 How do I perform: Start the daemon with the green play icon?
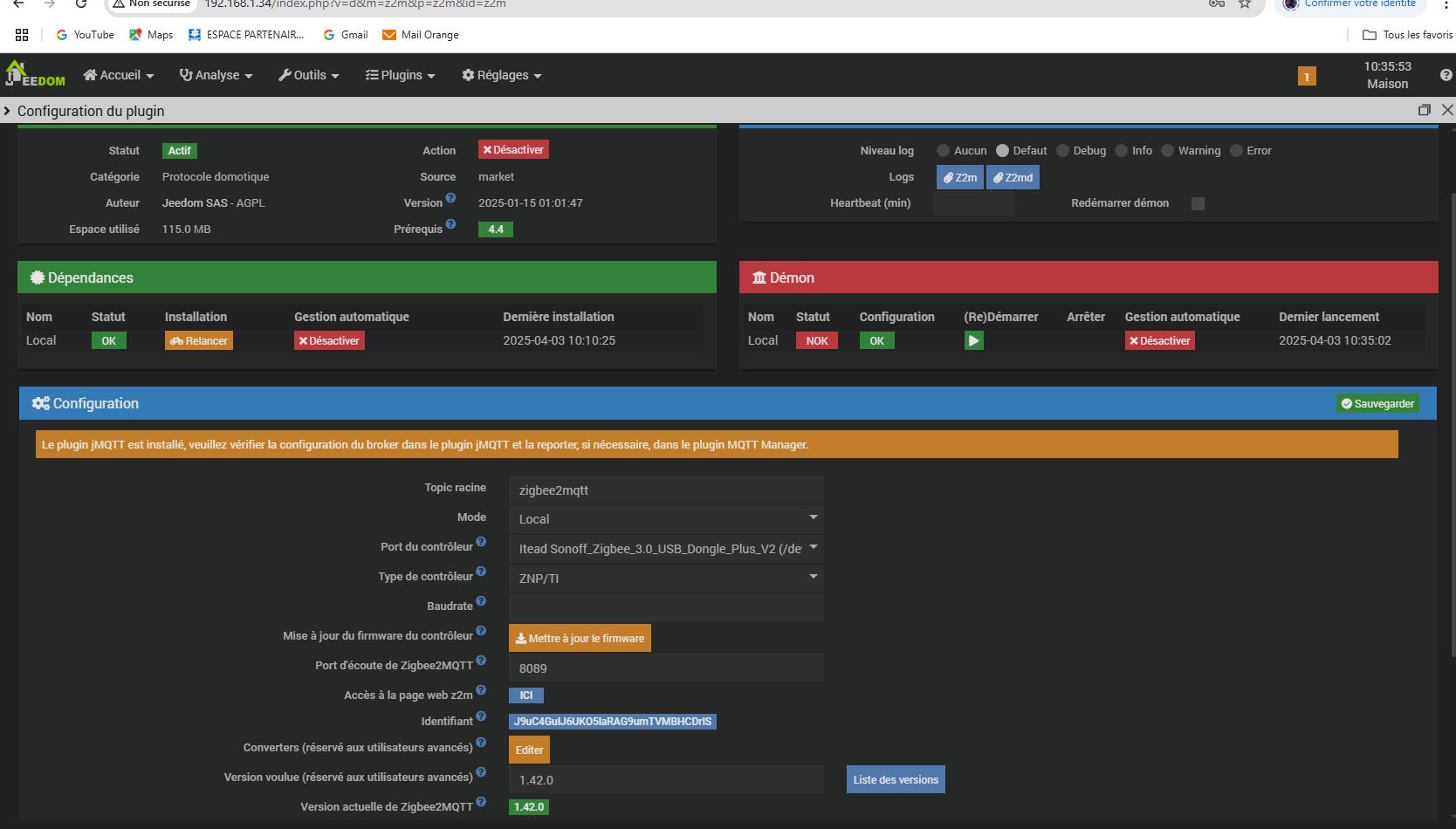click(973, 341)
